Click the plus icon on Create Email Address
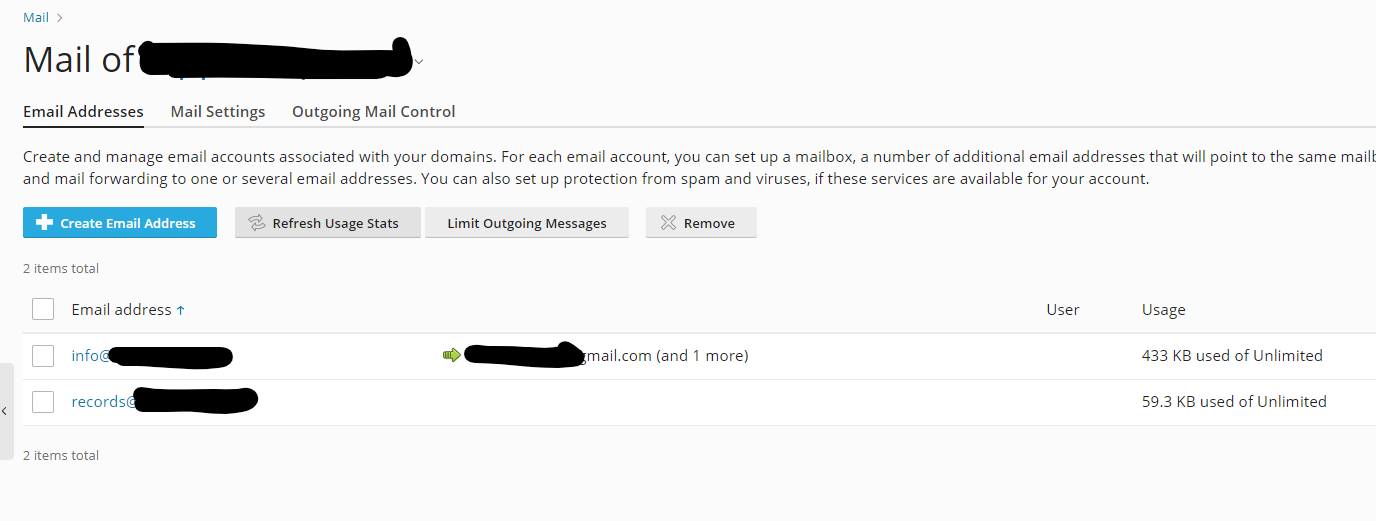The image size is (1376, 521). pyautogui.click(x=44, y=223)
